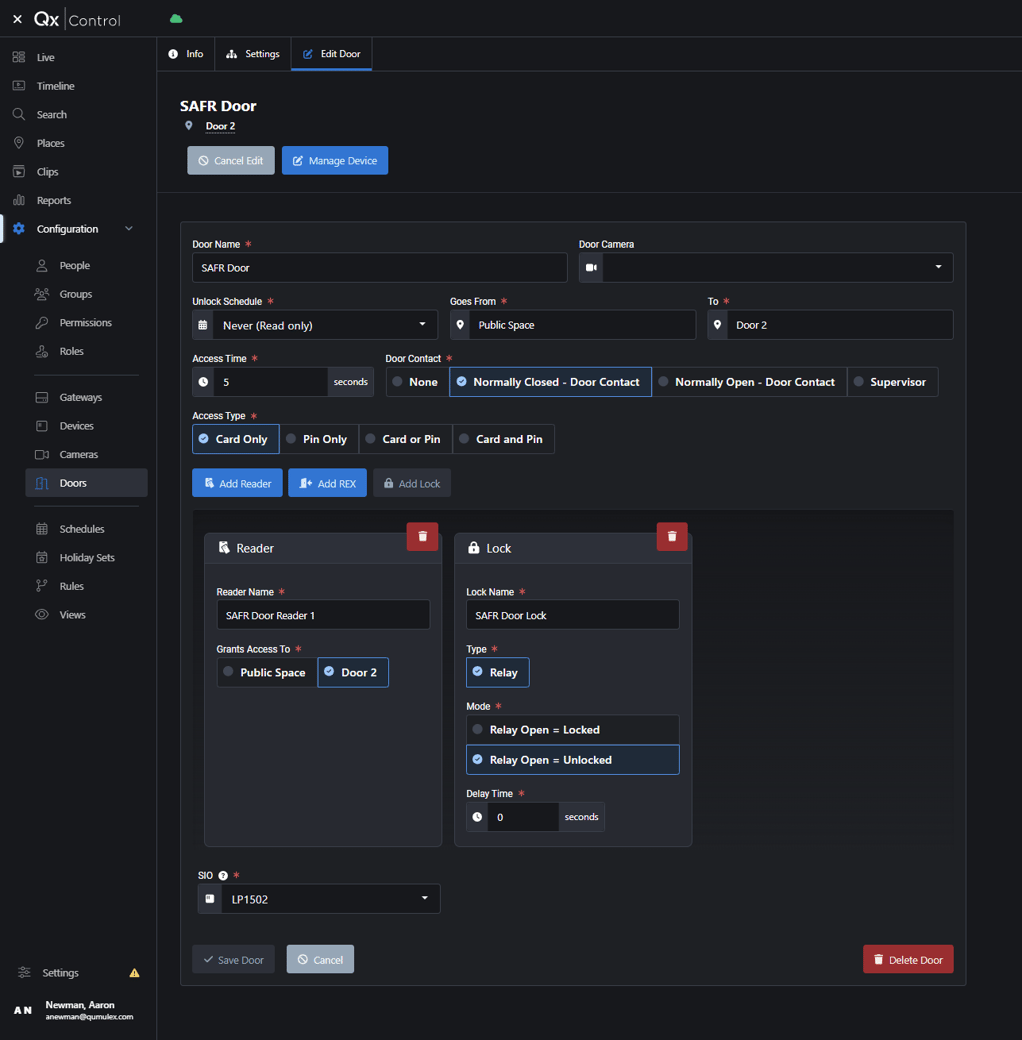Click the delete trash icon on the Reader card
The height and width of the screenshot is (1040, 1022).
coord(422,536)
